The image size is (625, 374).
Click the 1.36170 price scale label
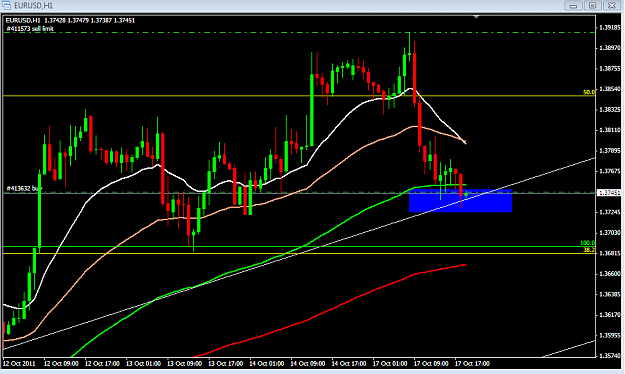point(610,315)
